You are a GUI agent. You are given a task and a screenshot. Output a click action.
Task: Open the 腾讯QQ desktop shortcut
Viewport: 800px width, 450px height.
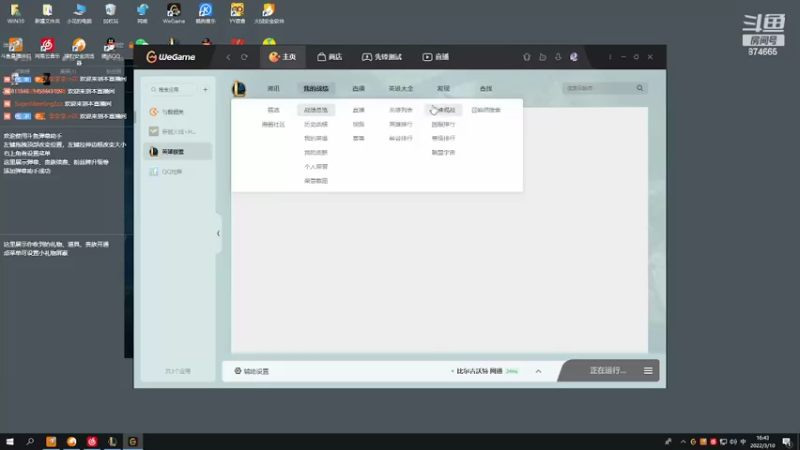110,49
